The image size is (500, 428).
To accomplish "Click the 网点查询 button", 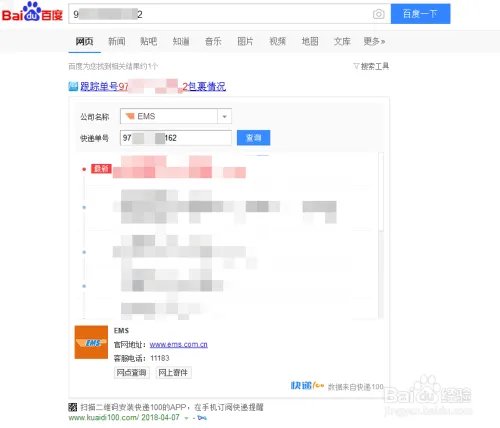I will 131,372.
